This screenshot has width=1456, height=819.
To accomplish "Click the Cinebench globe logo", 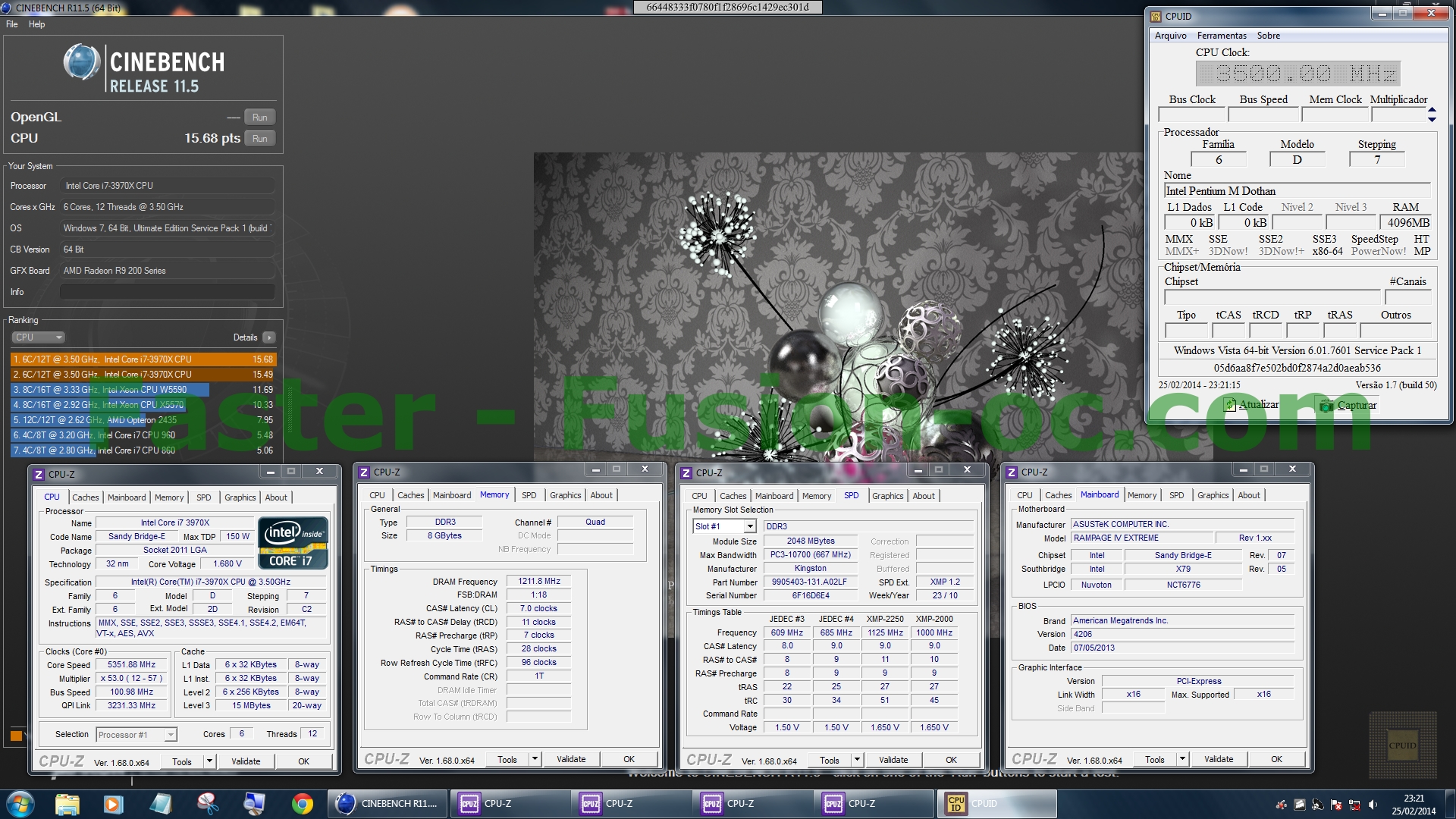I will (82, 62).
